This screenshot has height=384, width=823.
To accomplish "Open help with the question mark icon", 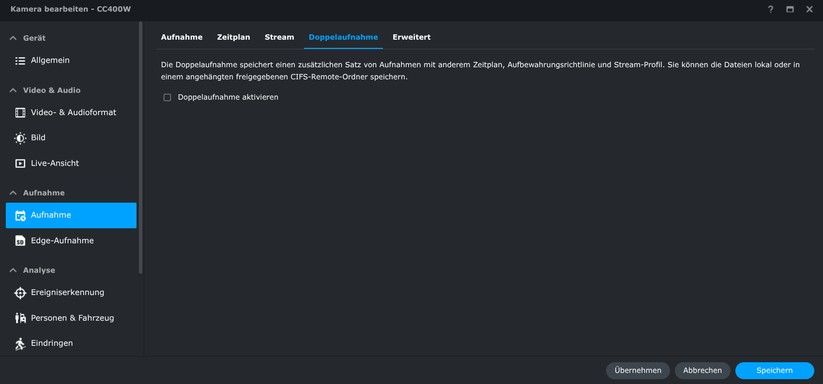I will click(x=771, y=9).
